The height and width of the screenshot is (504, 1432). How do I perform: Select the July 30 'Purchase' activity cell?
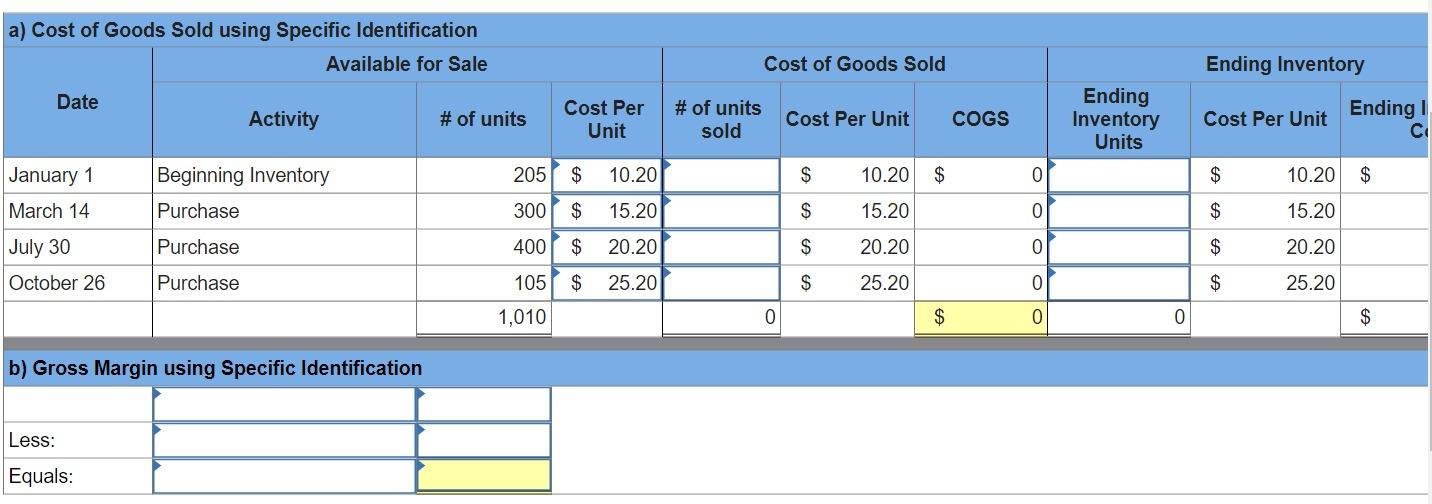coord(284,247)
